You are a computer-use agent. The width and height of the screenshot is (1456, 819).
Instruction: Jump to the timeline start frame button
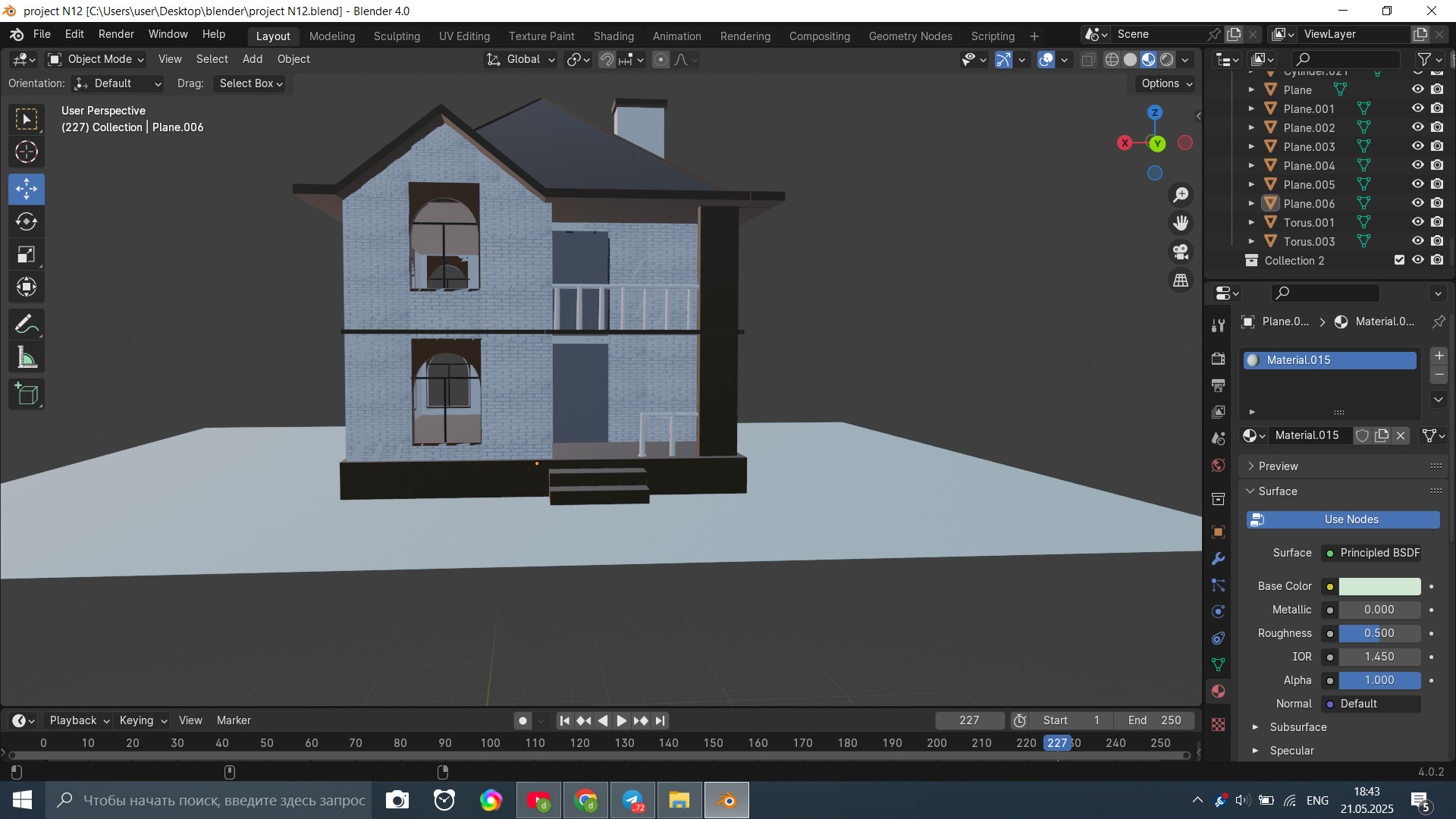564,720
